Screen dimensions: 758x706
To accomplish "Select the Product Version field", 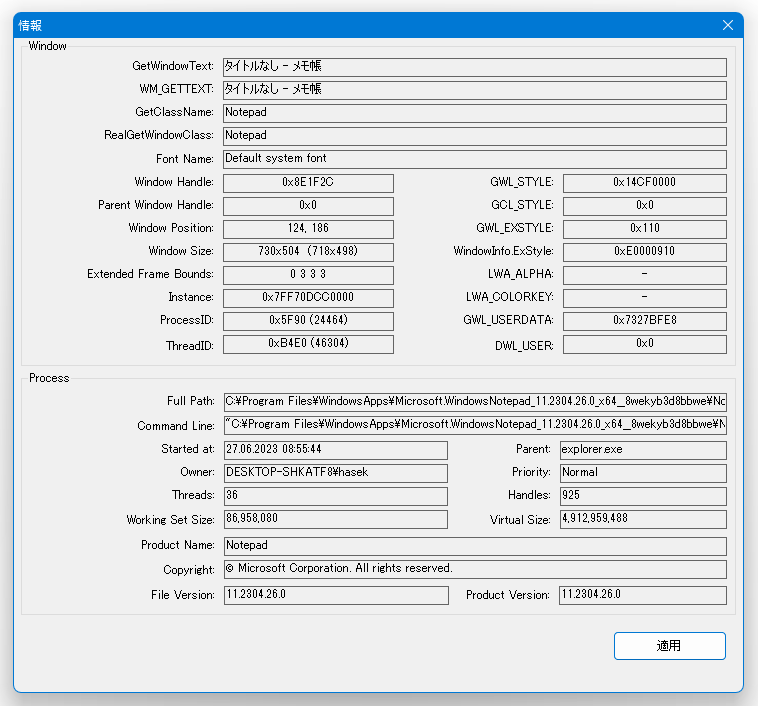I will (643, 595).
